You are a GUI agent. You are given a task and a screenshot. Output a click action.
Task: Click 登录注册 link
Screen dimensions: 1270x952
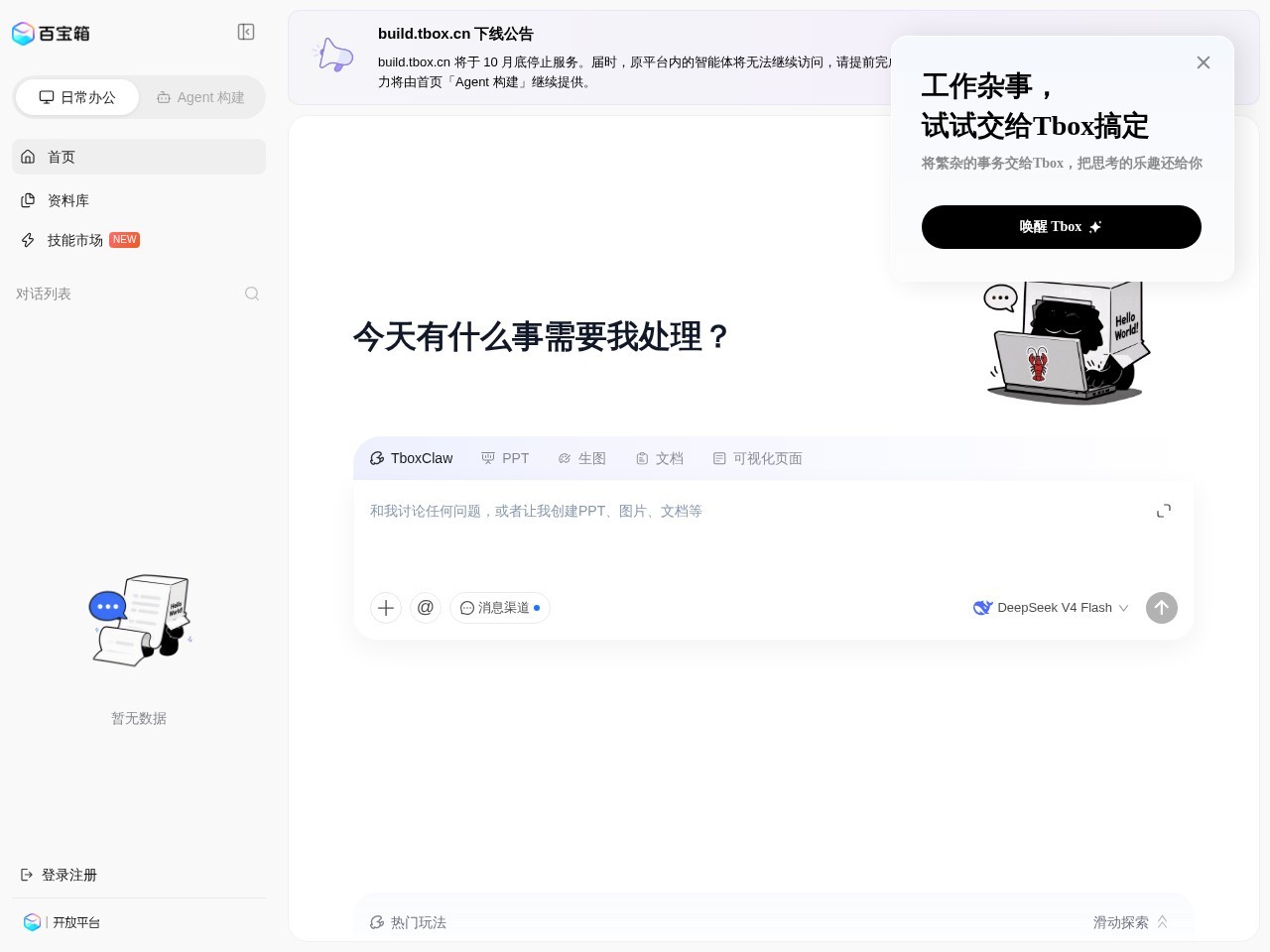coord(59,875)
